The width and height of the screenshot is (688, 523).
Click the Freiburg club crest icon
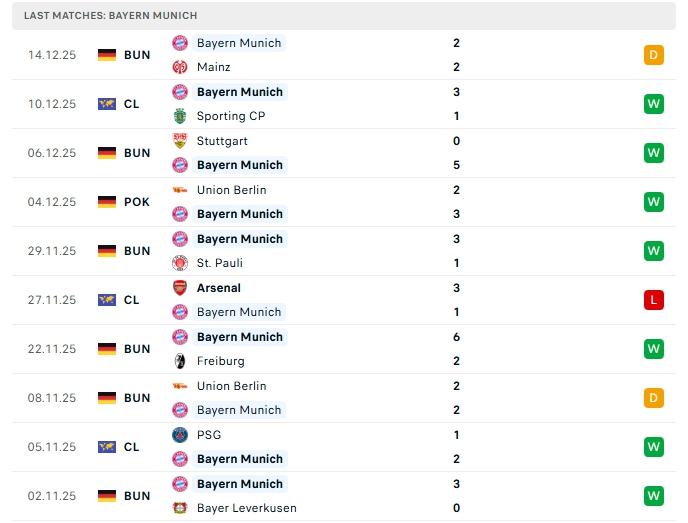(180, 361)
